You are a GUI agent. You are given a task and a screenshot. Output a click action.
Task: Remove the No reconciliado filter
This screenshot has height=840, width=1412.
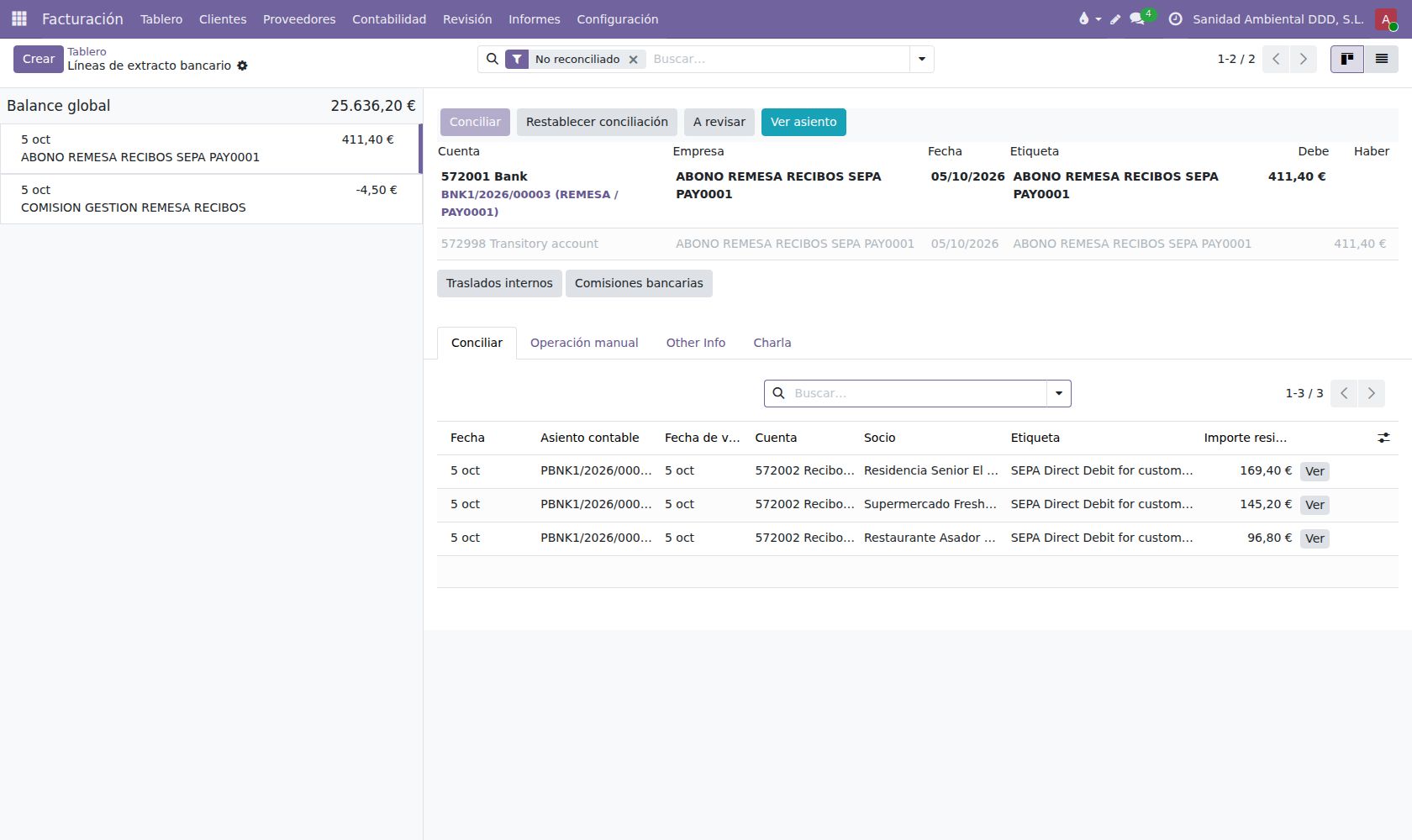(x=634, y=60)
